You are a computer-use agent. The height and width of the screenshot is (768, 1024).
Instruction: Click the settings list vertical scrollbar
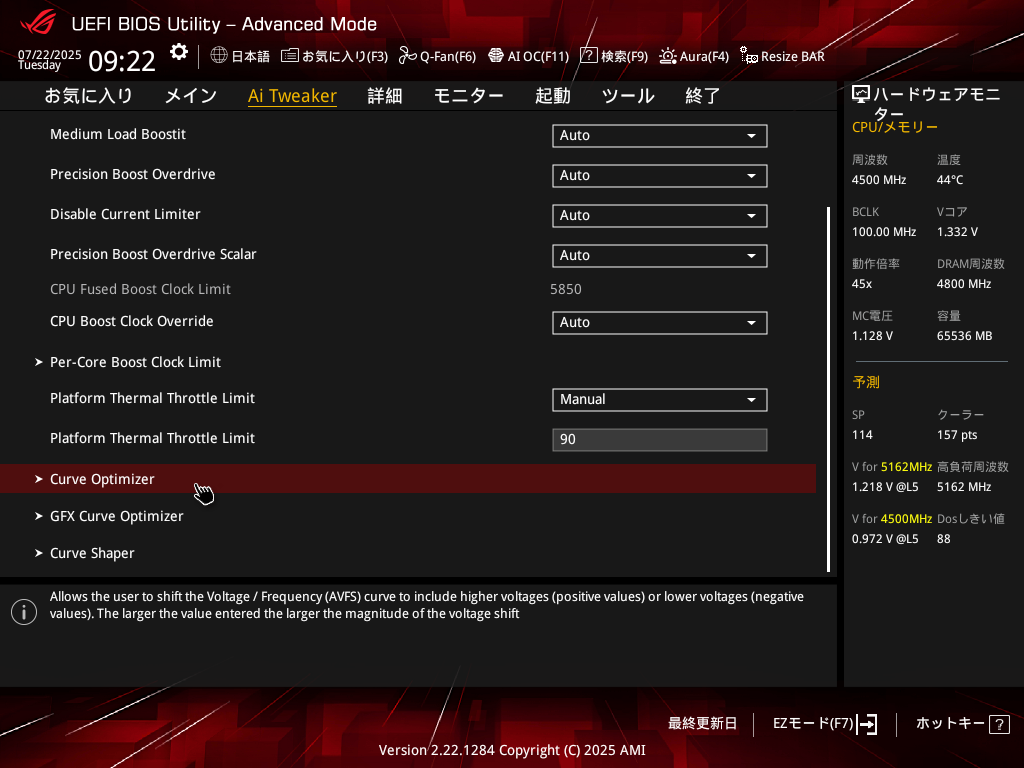[x=828, y=390]
